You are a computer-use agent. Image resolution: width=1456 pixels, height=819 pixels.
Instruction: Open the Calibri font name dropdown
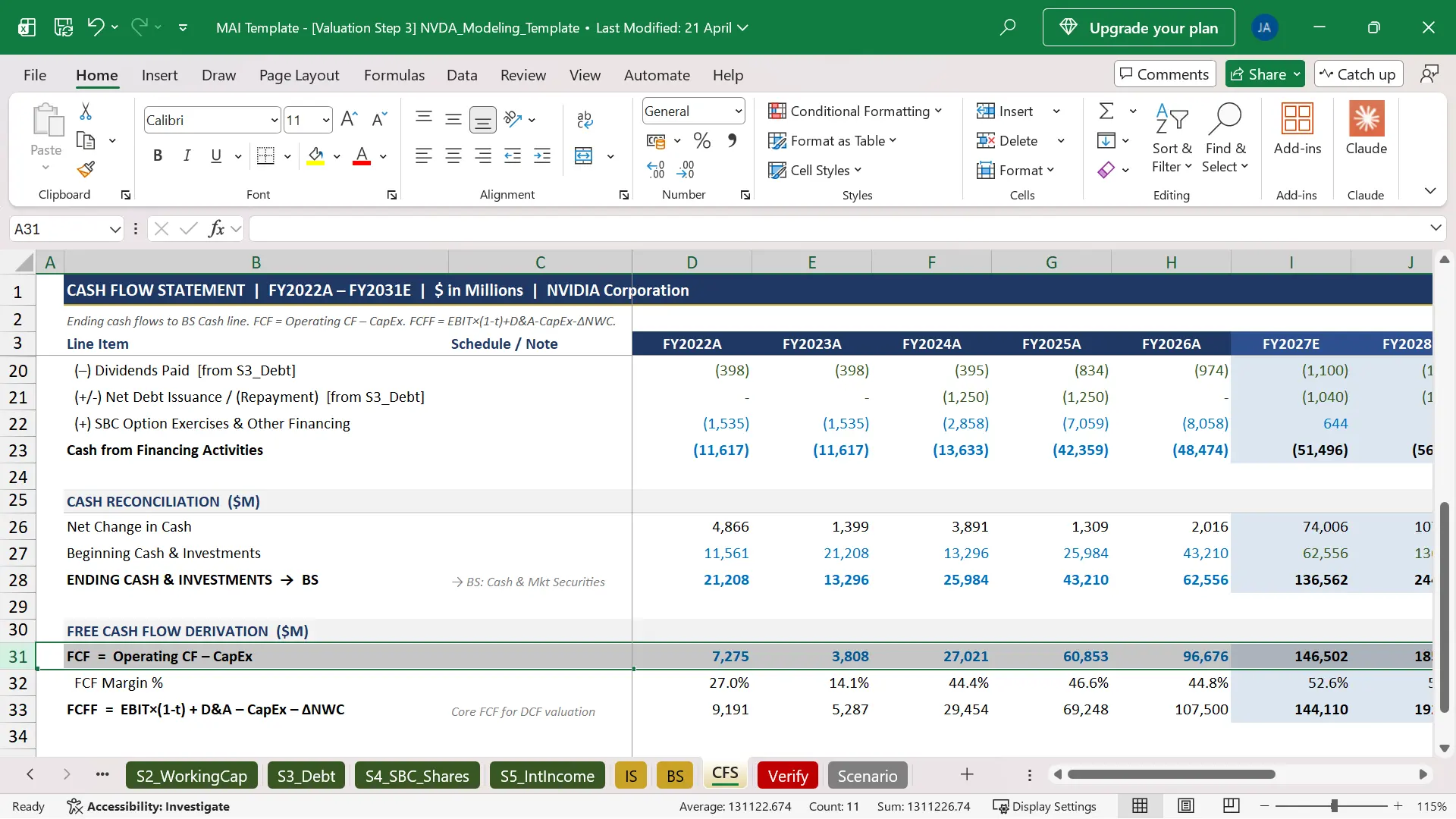275,120
